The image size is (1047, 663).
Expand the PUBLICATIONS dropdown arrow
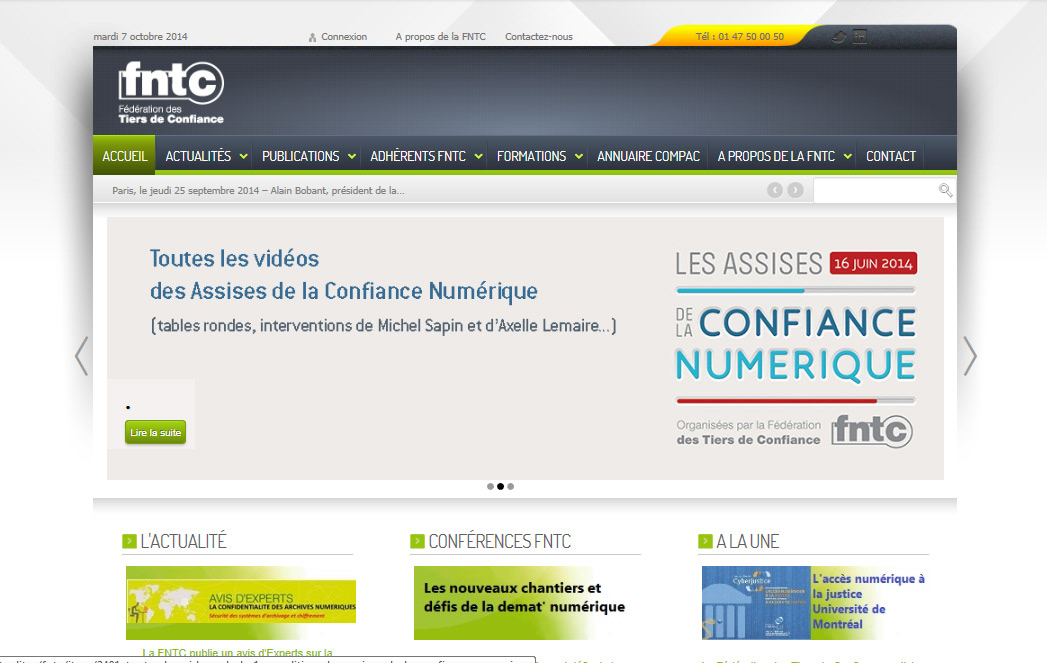[352, 156]
